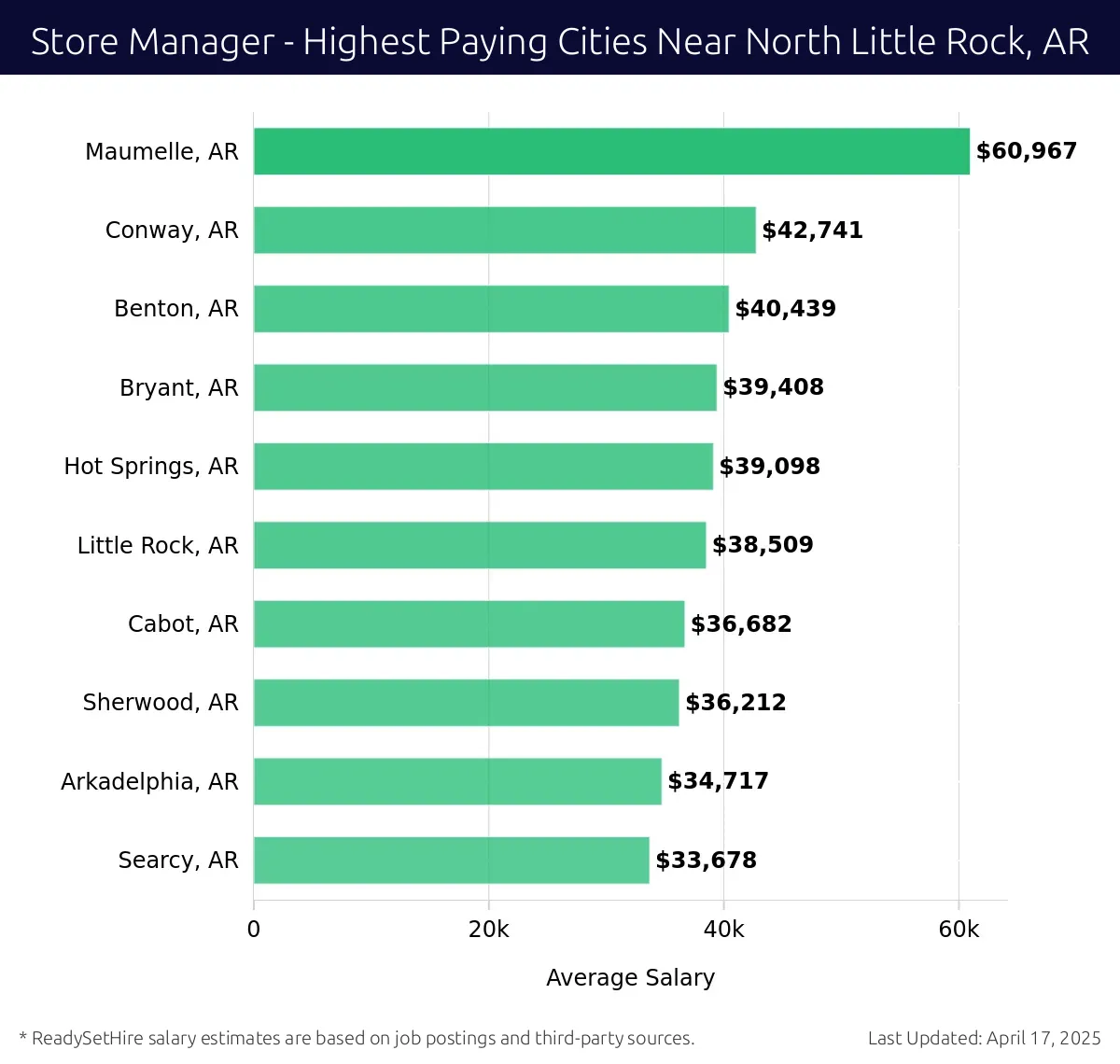The image size is (1120, 1064).
Task: Click the $33,678 value
Action: [707, 861]
